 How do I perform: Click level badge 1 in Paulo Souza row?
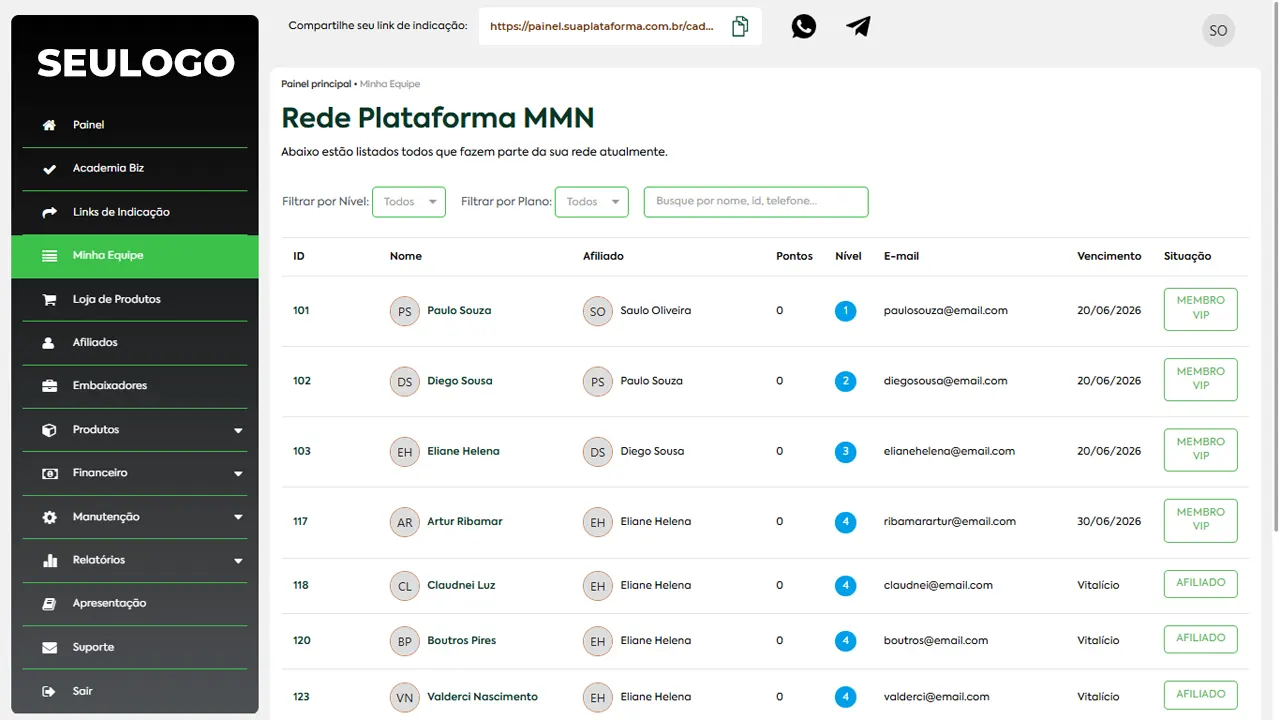[x=846, y=311]
